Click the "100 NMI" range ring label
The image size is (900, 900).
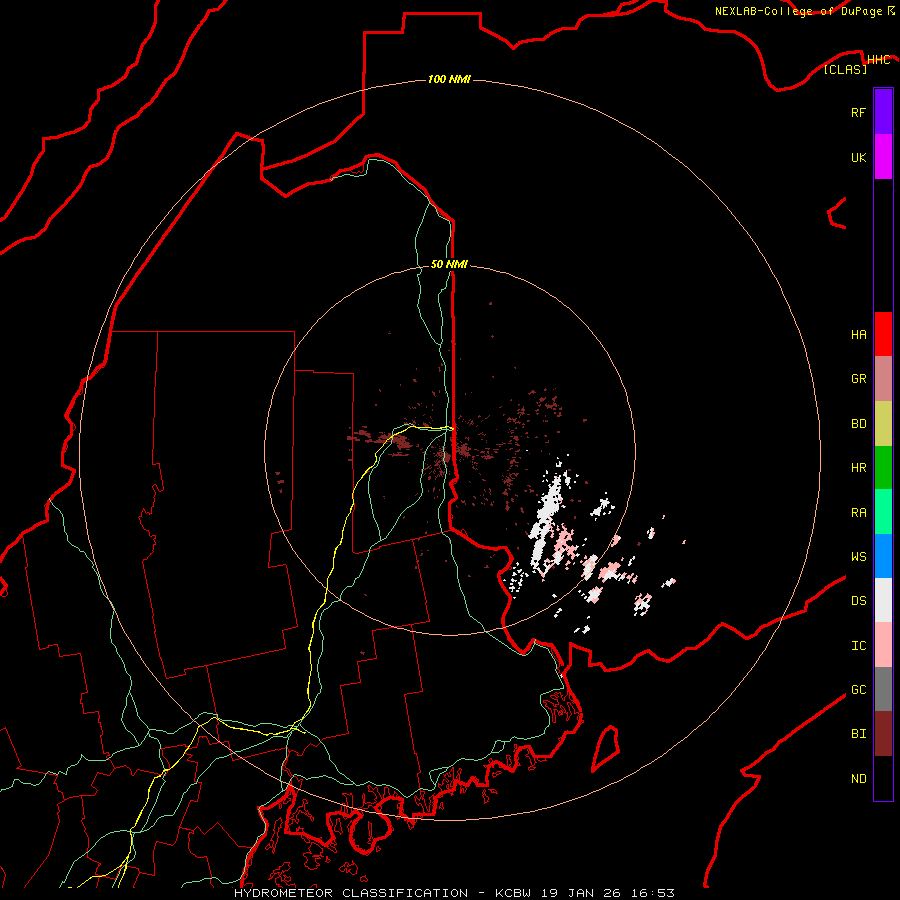[449, 79]
